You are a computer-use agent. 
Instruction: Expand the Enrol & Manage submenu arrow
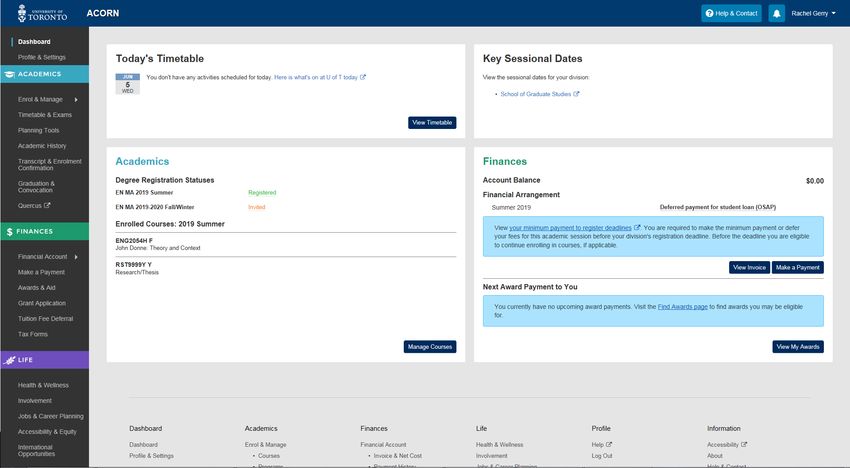[x=76, y=100]
